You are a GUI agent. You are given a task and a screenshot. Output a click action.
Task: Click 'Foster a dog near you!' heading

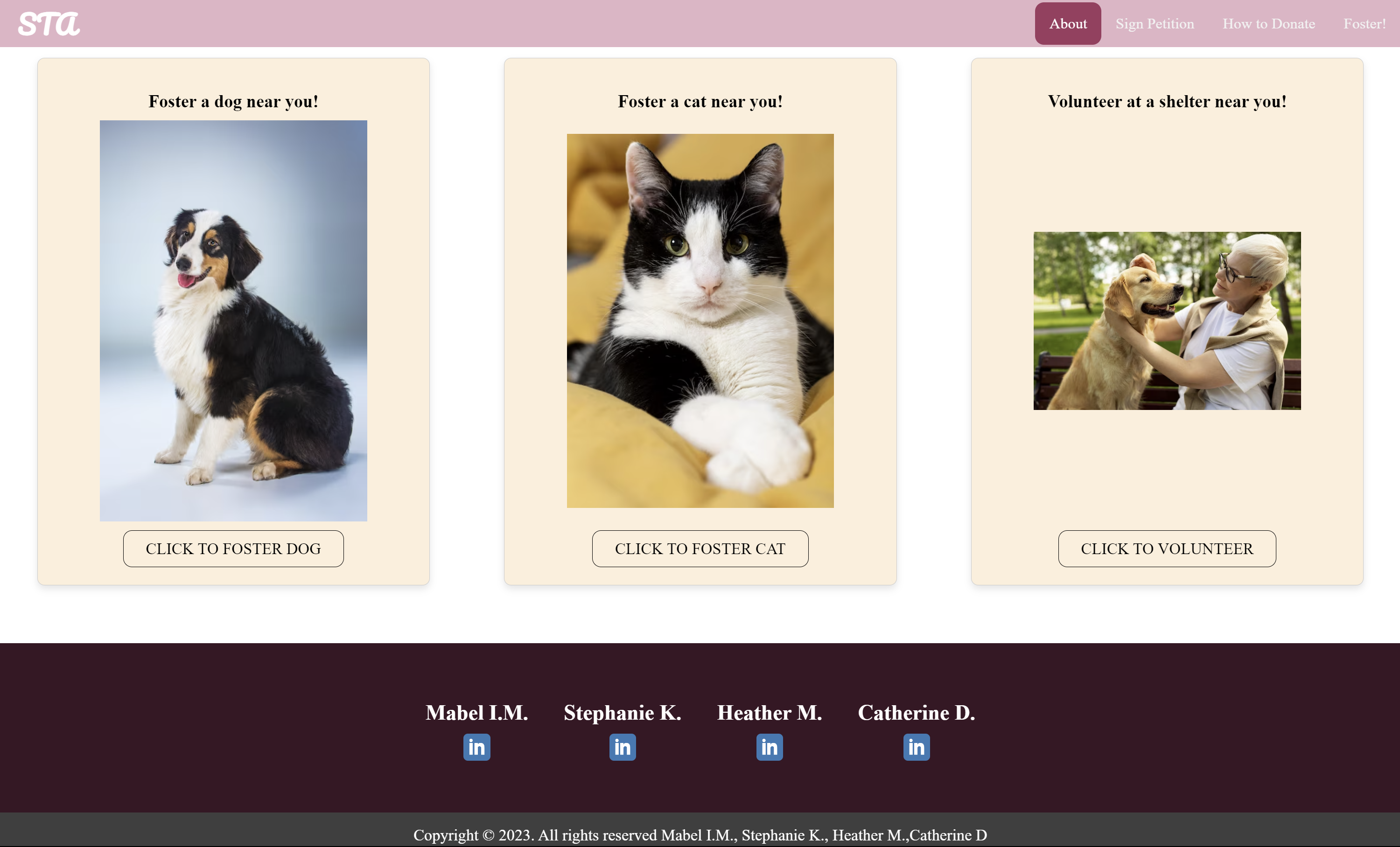click(x=233, y=102)
